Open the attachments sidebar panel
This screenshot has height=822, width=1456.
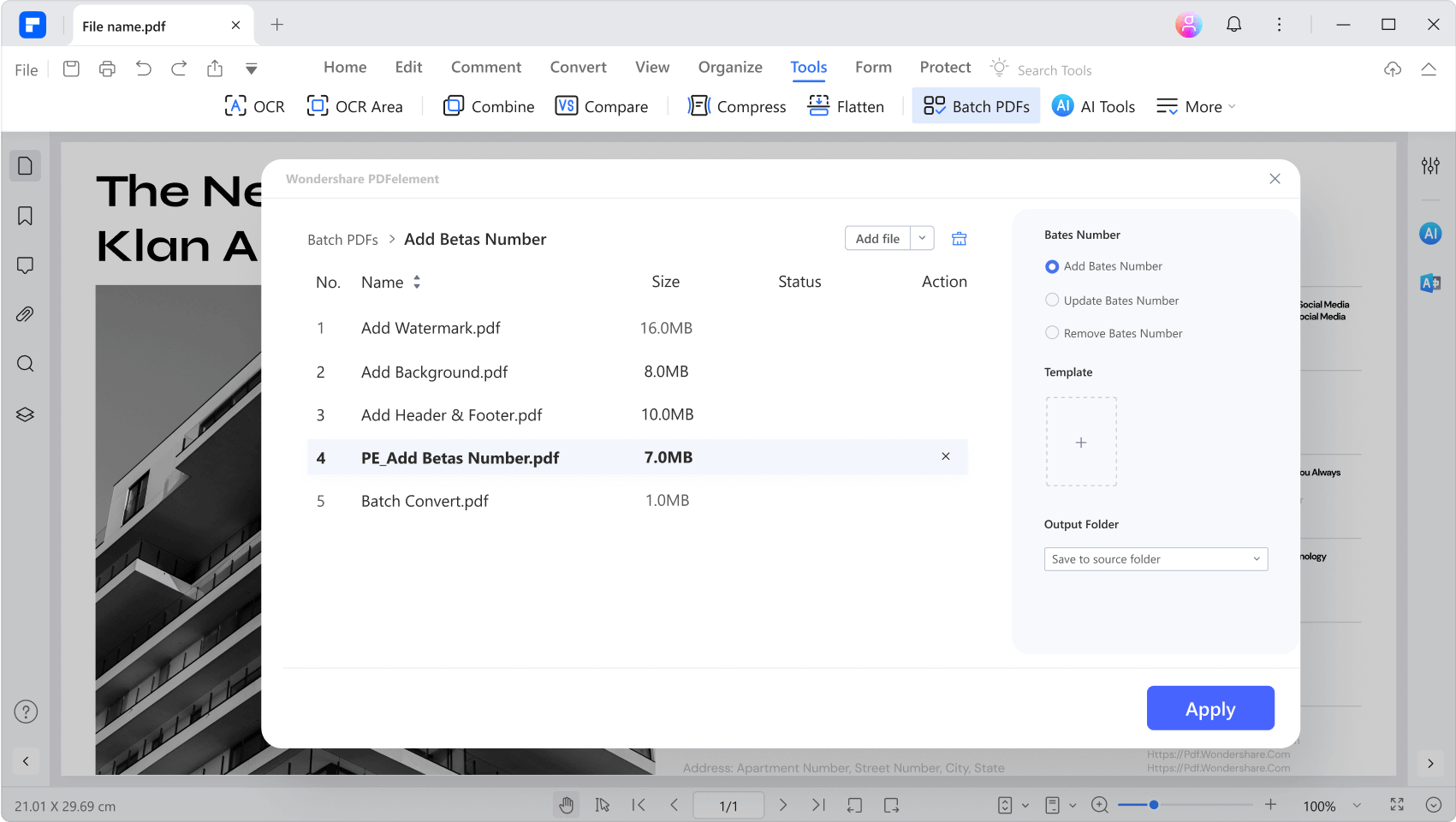pos(25,314)
